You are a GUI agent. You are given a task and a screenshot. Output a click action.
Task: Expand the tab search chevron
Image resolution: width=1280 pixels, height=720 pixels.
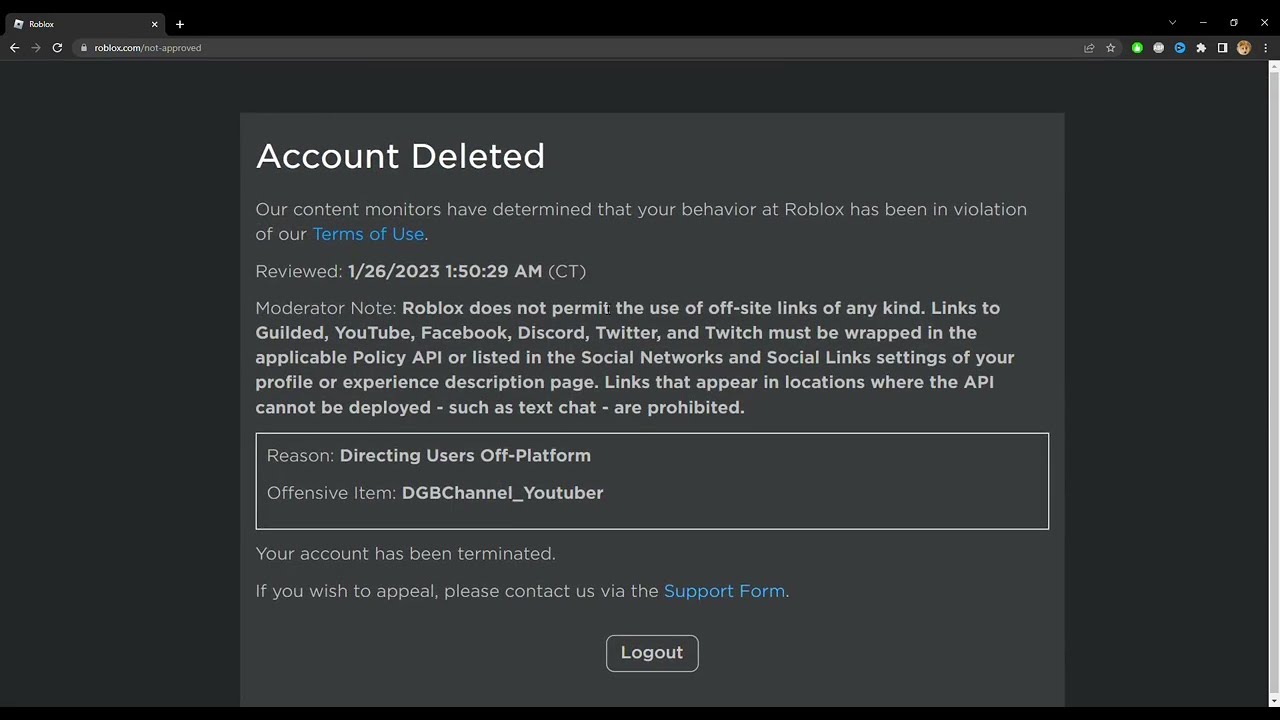coord(1172,23)
